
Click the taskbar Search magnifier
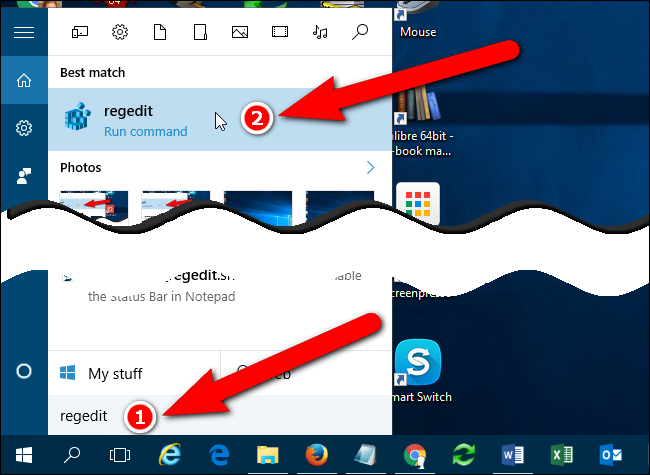tap(72, 455)
